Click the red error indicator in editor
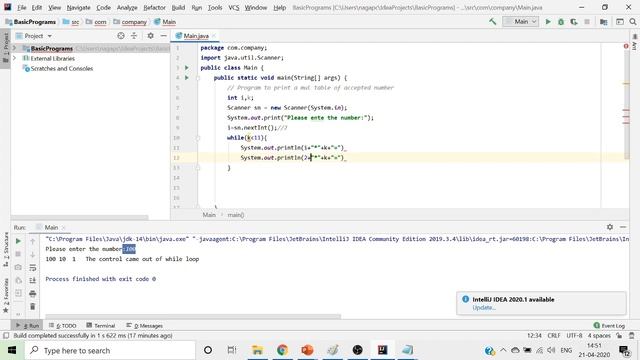The height and width of the screenshot is (360, 640). 626,46
